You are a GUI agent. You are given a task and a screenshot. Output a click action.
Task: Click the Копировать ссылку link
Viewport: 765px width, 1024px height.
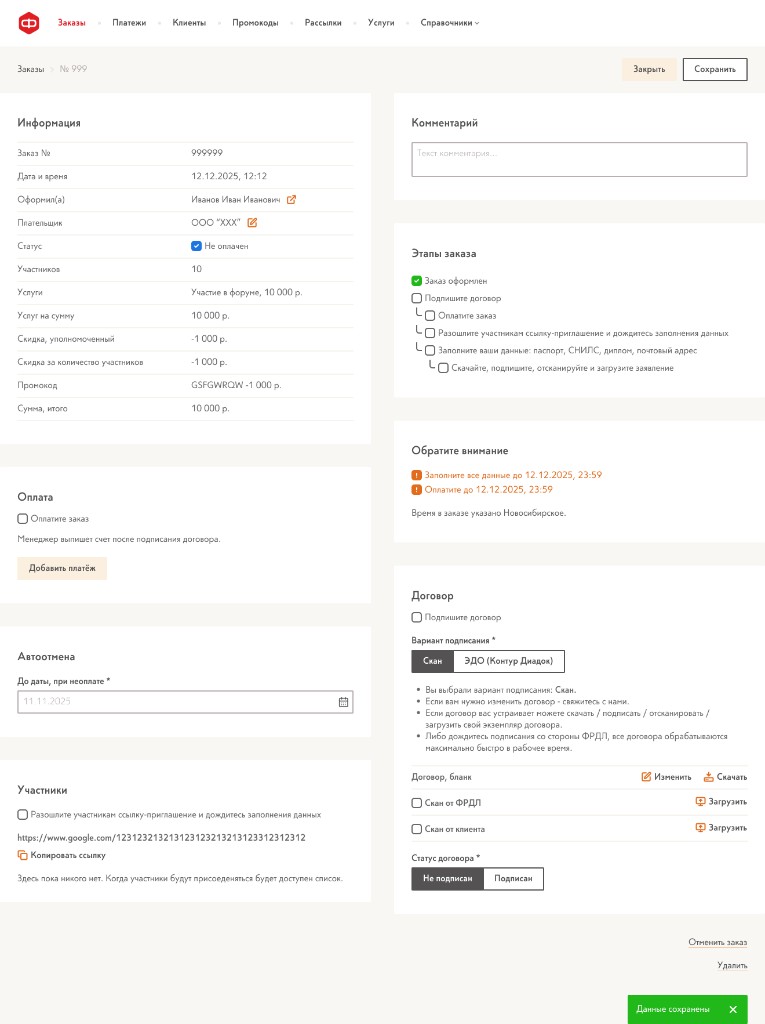point(68,855)
